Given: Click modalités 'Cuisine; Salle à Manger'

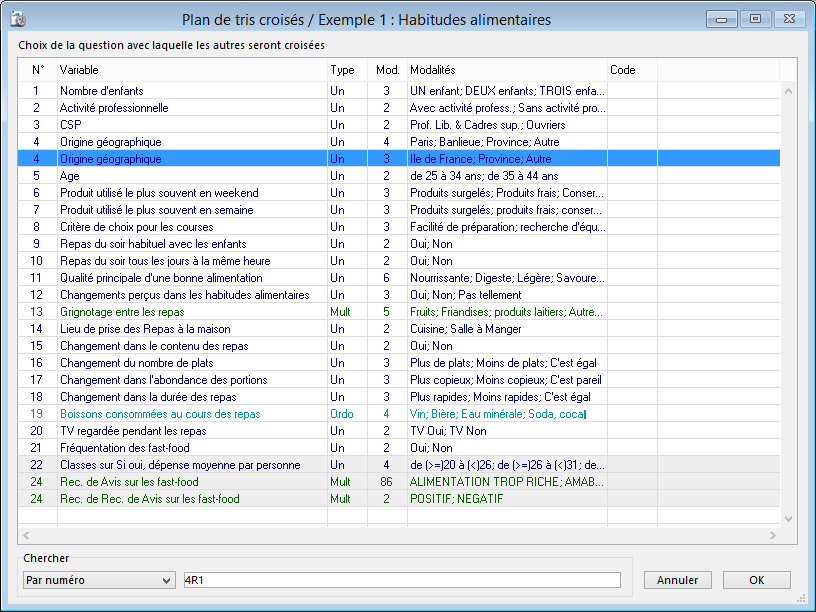Looking at the screenshot, I should point(507,329).
